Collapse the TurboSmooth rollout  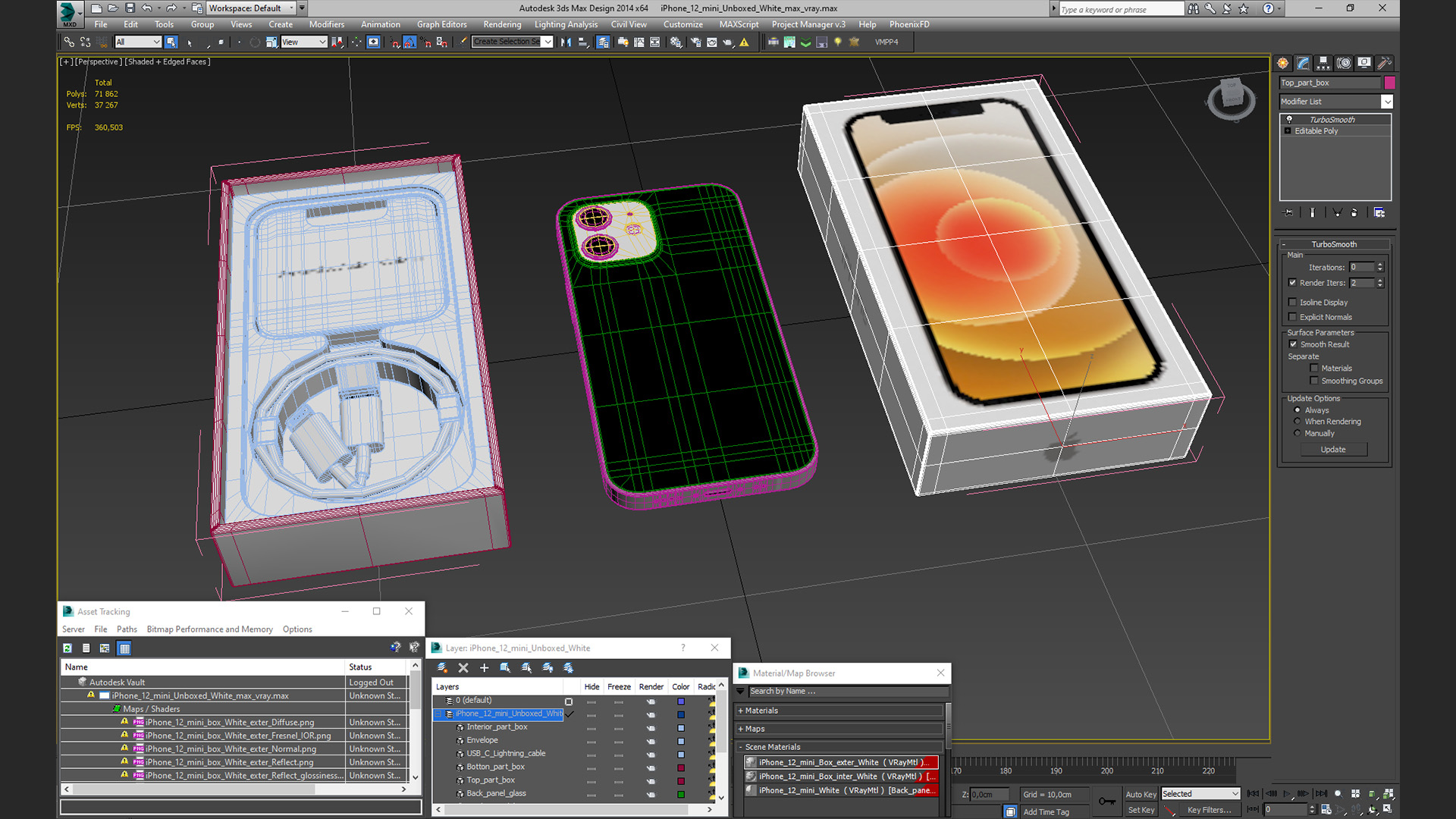(1335, 244)
